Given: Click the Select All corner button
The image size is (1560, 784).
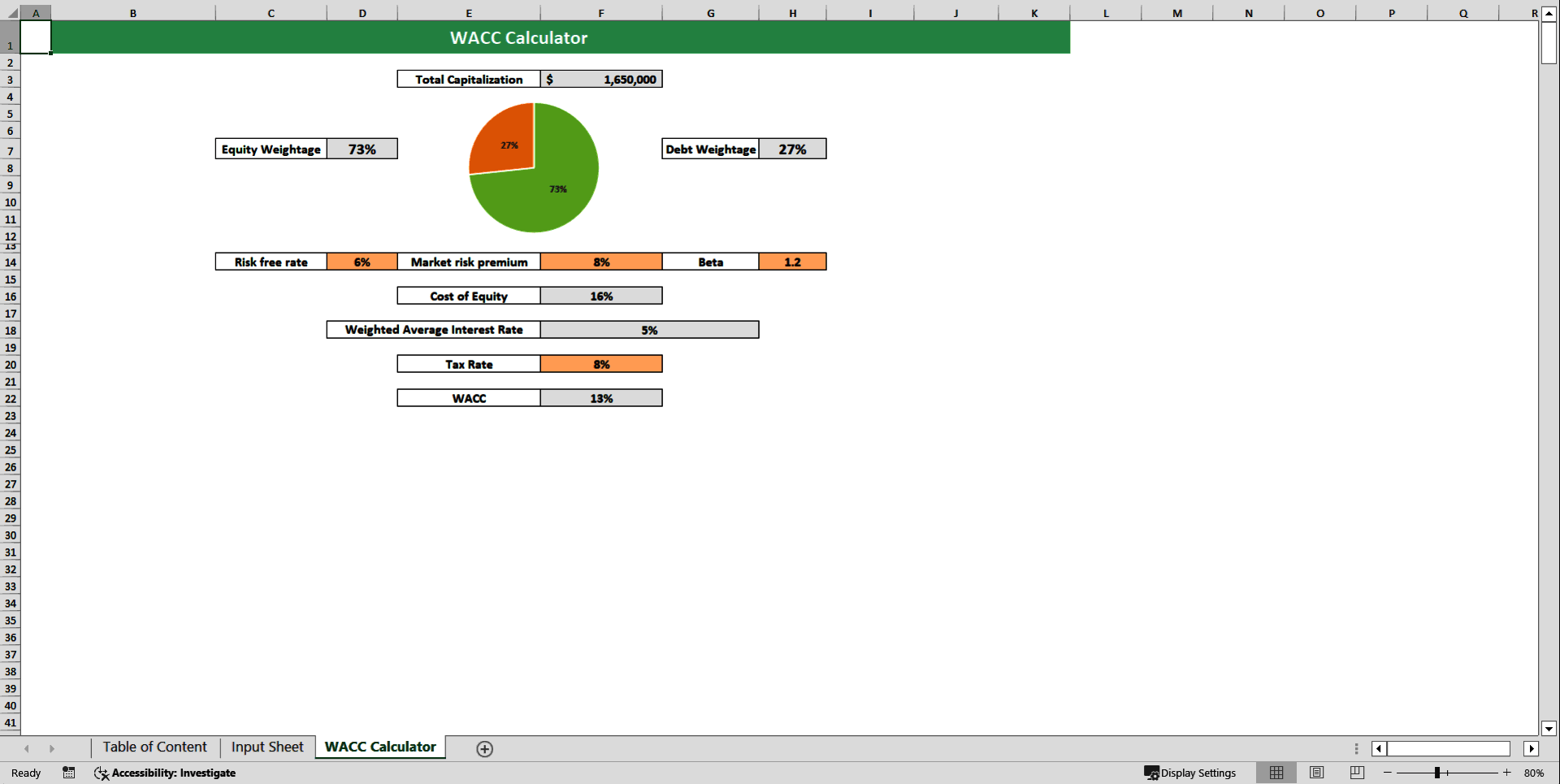Looking at the screenshot, I should pyautogui.click(x=10, y=12).
